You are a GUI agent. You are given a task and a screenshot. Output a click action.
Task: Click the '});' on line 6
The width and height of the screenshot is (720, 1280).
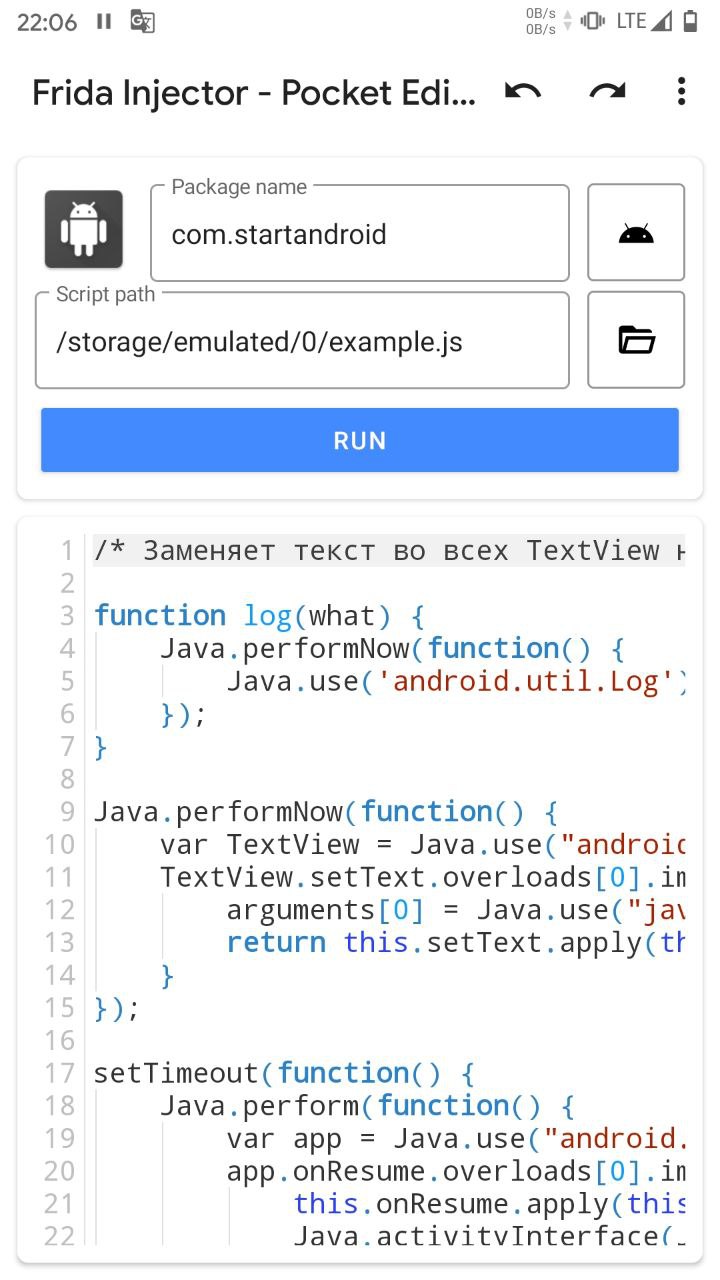(x=183, y=714)
